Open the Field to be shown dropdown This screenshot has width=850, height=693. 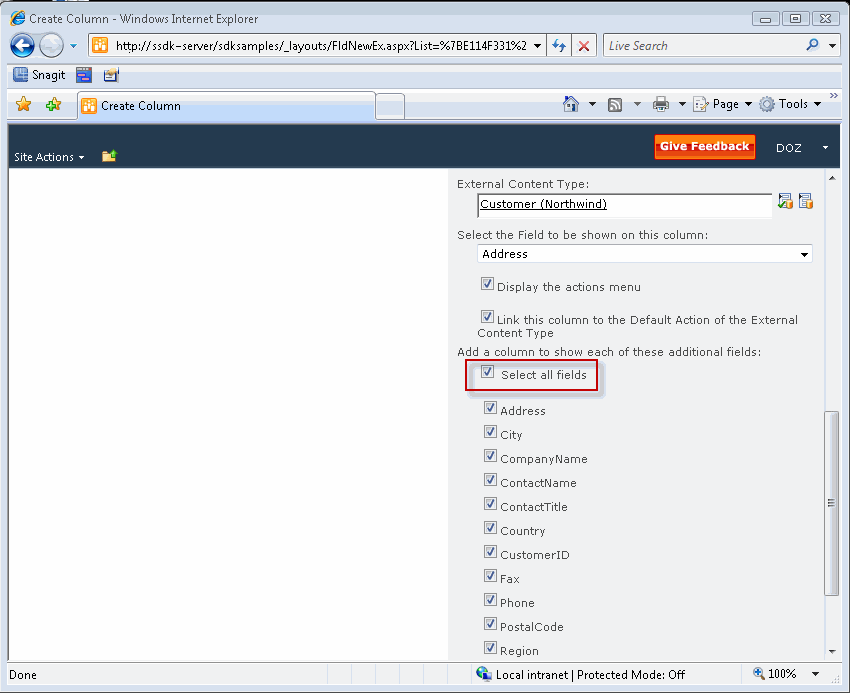pyautogui.click(x=804, y=253)
